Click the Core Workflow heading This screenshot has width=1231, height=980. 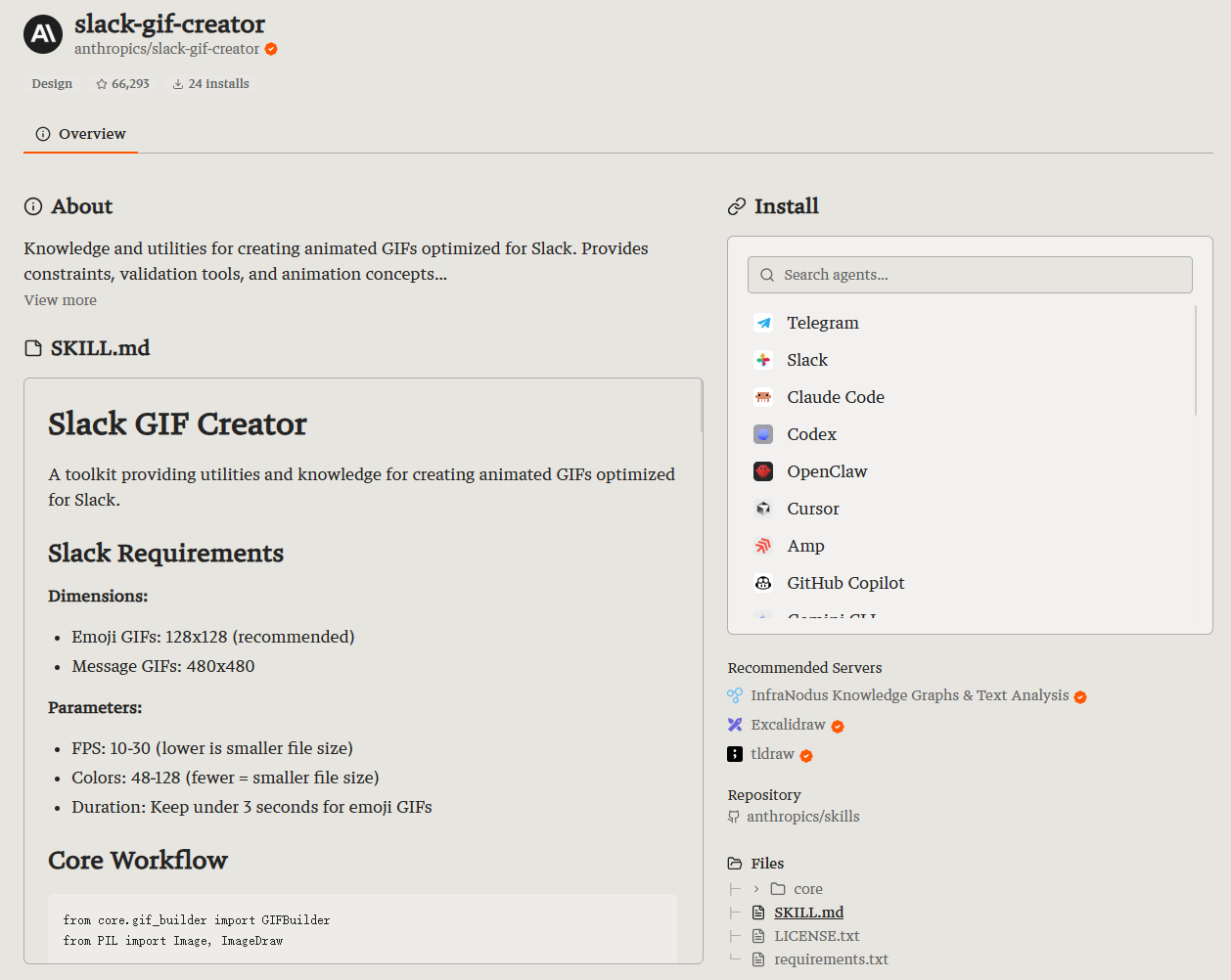pos(138,861)
